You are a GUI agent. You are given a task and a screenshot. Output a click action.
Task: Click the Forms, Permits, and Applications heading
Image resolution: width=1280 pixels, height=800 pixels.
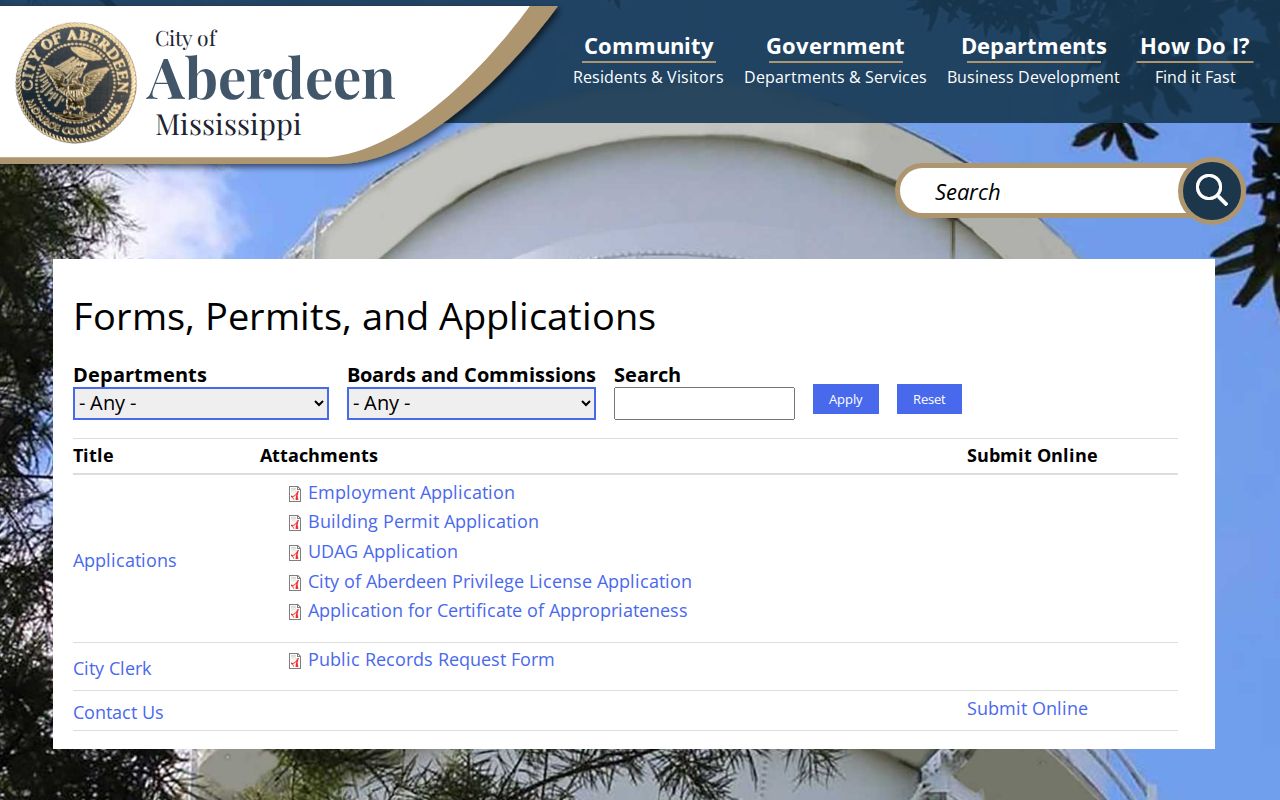pos(365,317)
